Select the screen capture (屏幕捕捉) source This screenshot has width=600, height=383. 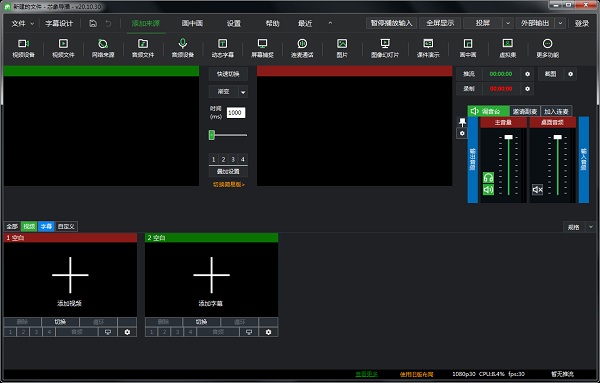pyautogui.click(x=262, y=48)
